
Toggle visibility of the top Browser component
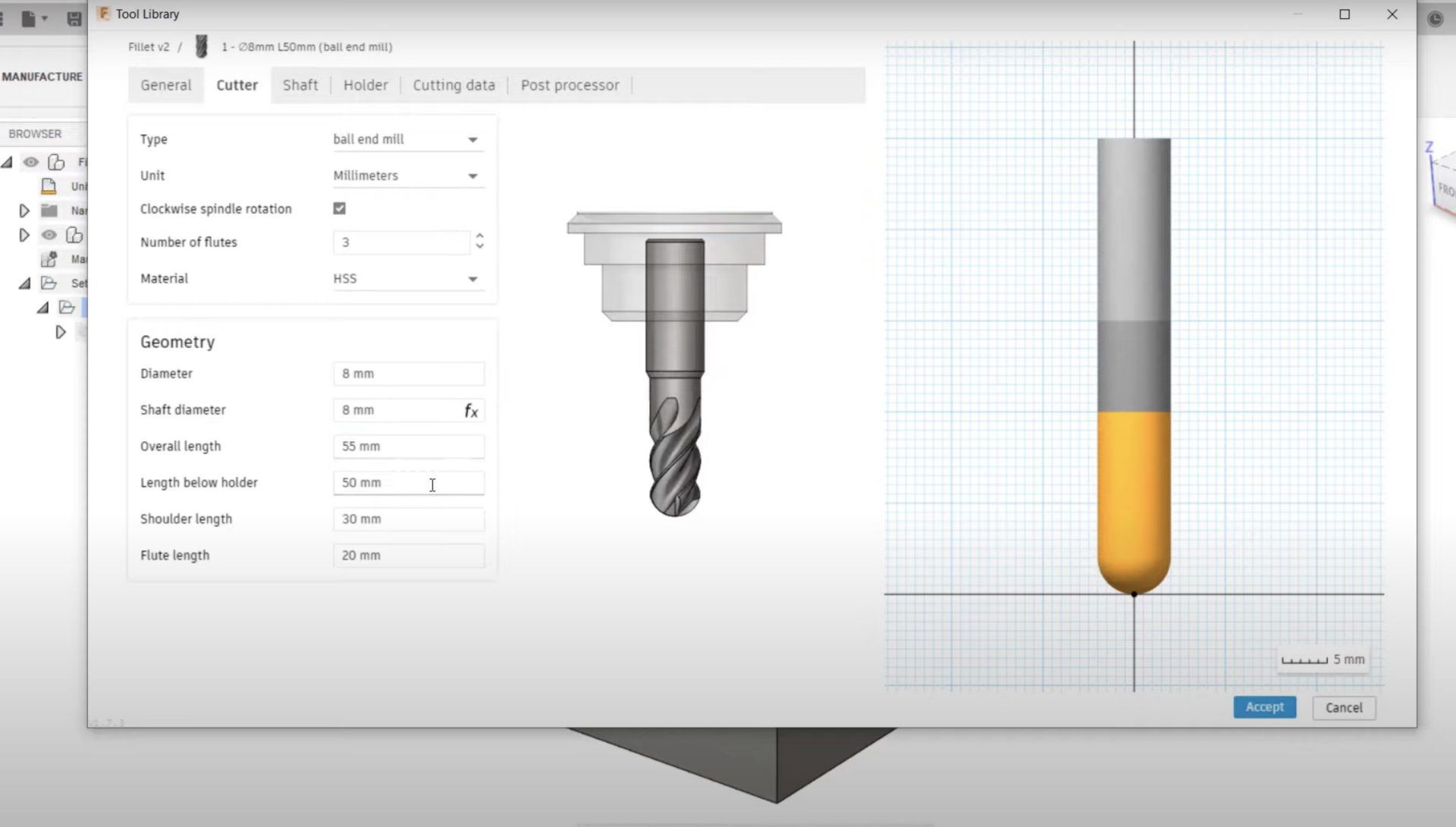[x=30, y=162]
